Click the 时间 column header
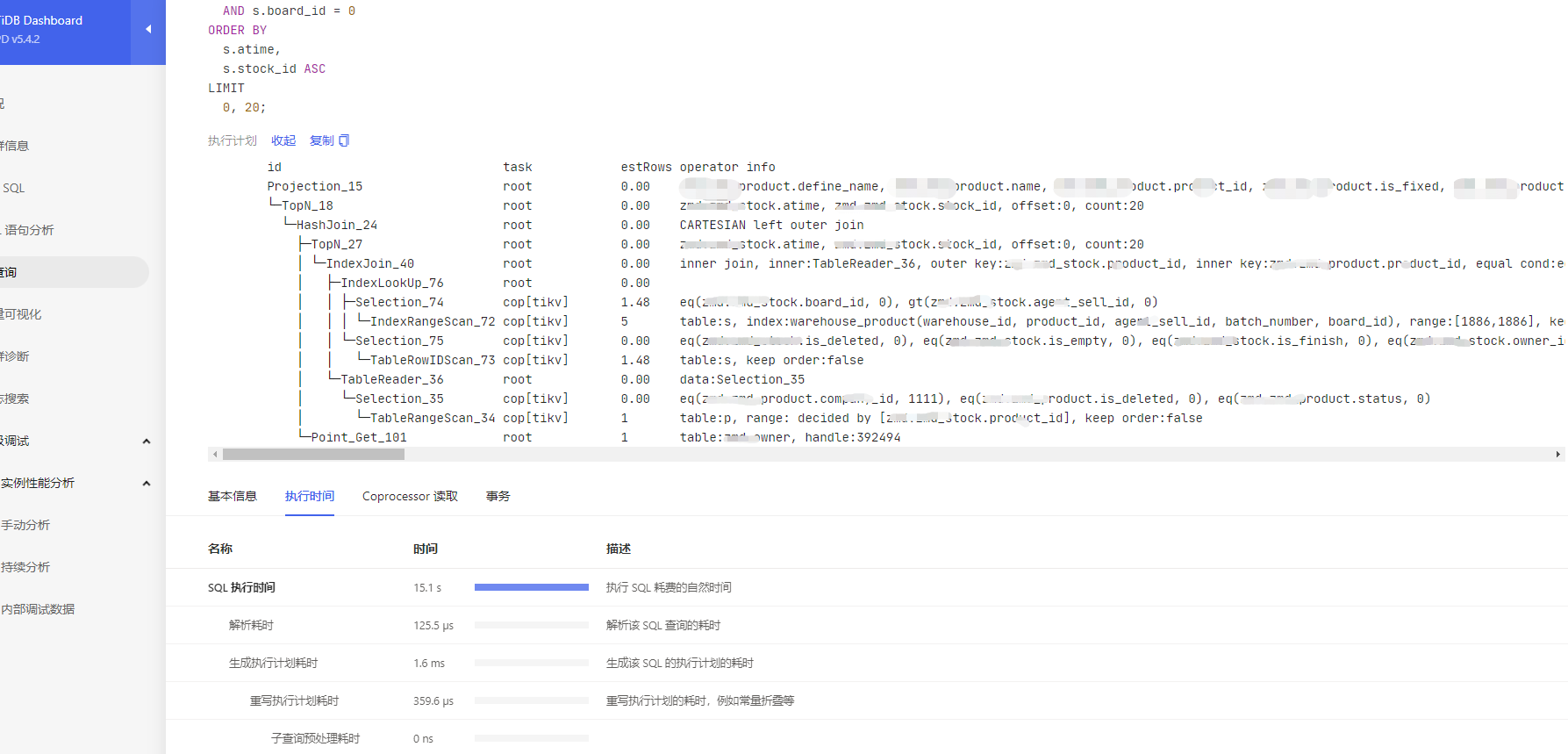This screenshot has width=1568, height=754. click(x=426, y=549)
